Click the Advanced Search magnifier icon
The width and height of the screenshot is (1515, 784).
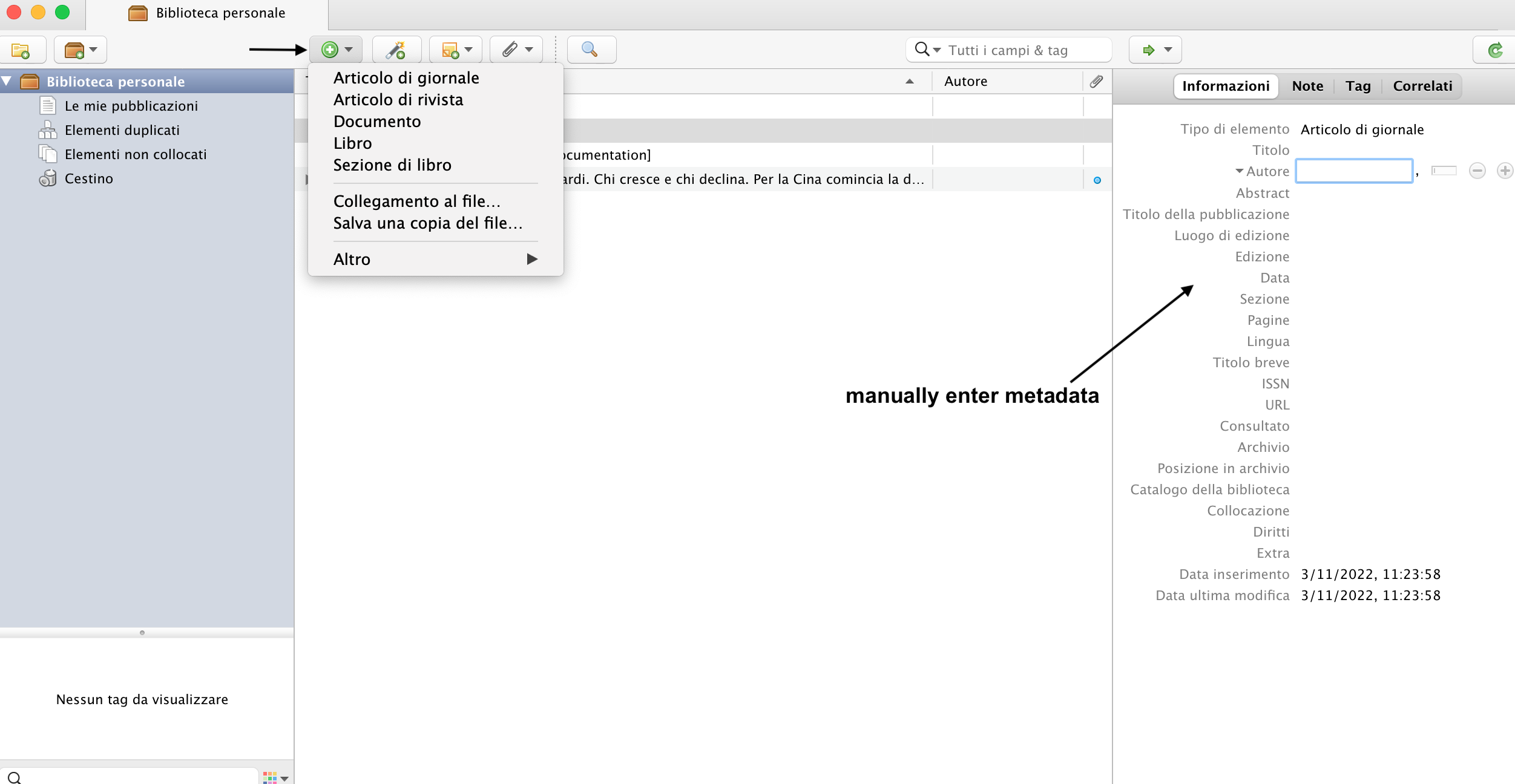point(591,50)
